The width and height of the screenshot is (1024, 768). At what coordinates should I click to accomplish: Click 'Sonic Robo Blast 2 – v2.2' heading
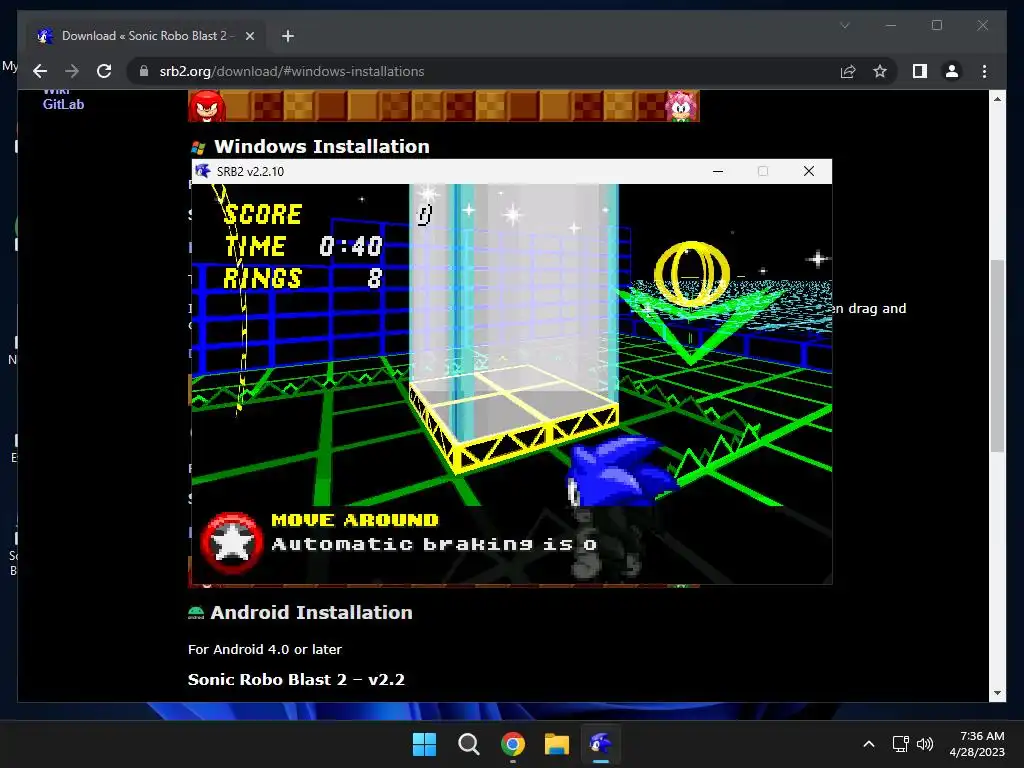(x=296, y=680)
